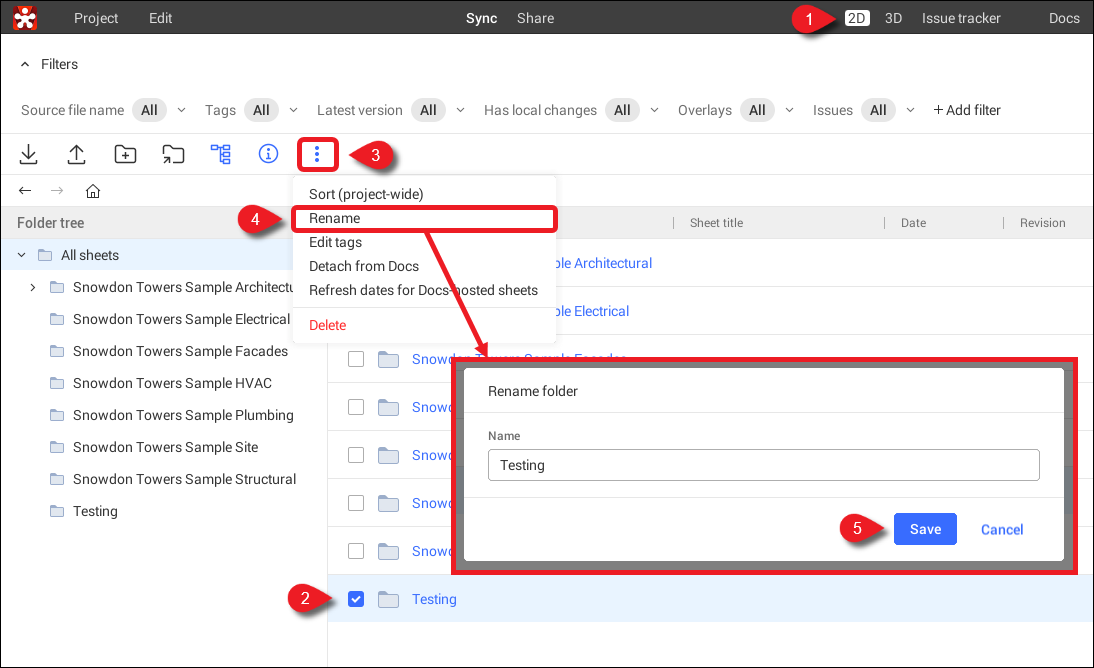Click the Name input field
1094x668 pixels.
763,465
